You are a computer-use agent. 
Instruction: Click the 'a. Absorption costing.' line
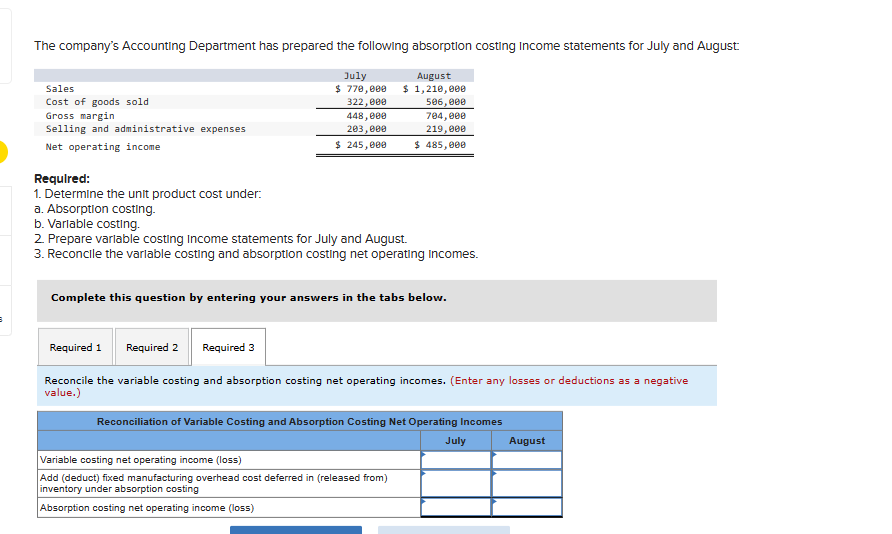pos(94,209)
